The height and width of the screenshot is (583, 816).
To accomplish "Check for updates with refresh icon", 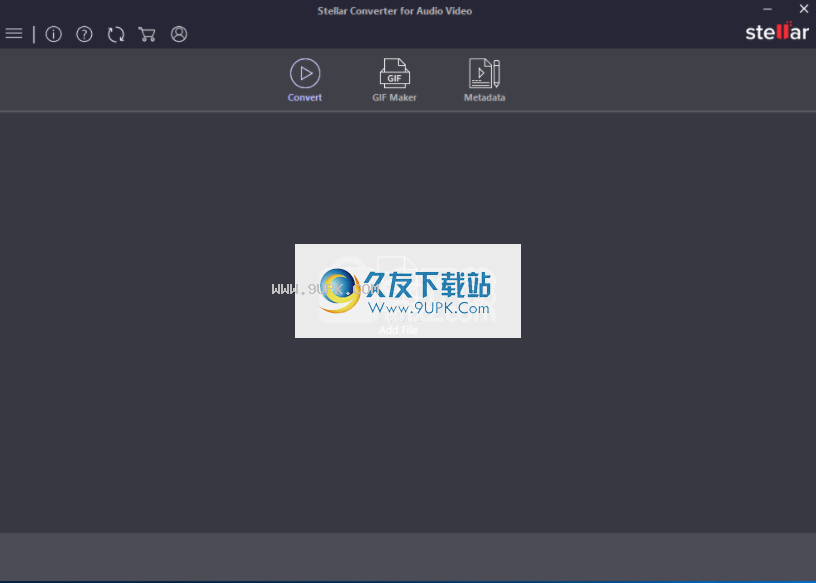I will point(116,34).
